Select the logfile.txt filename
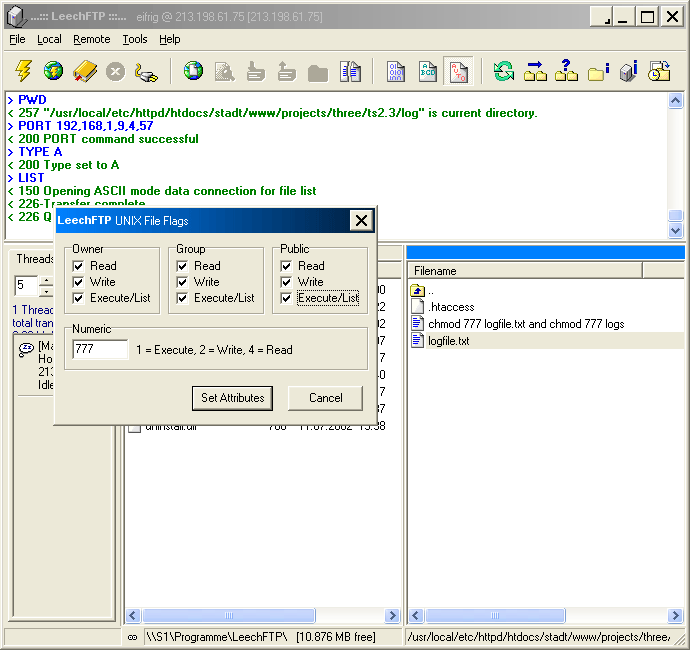The image size is (690, 650). [x=449, y=341]
